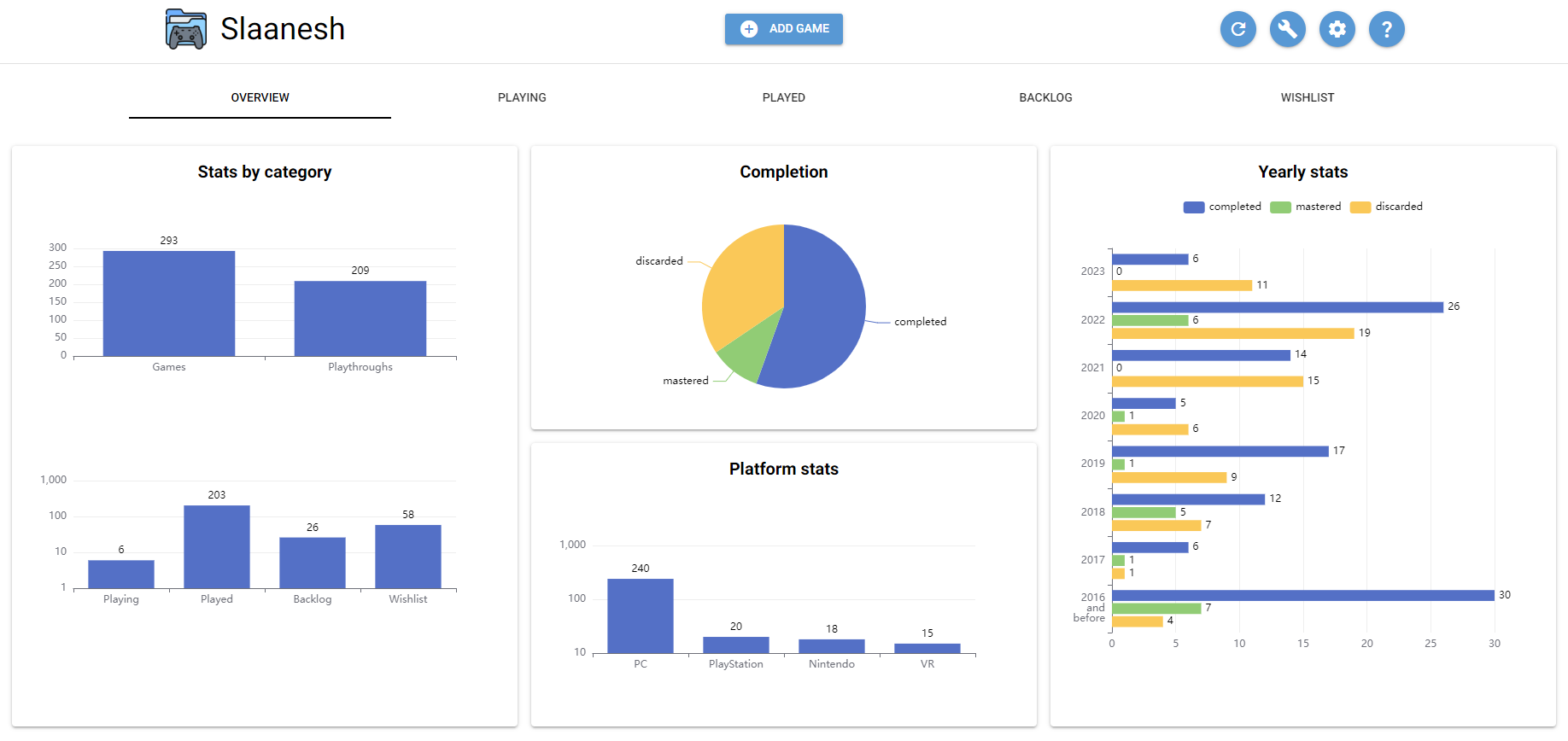Click the 2021 completed bar showing 14
The image size is (1568, 741).
pos(1202,355)
